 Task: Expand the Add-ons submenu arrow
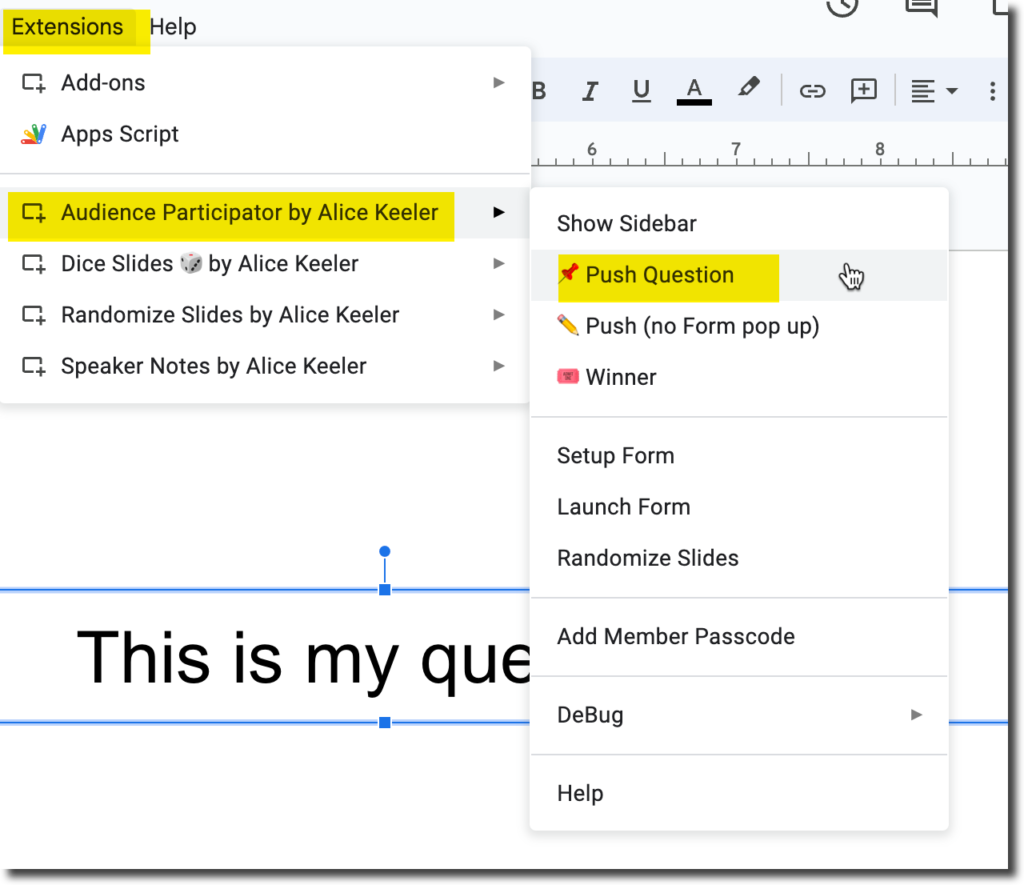(499, 83)
